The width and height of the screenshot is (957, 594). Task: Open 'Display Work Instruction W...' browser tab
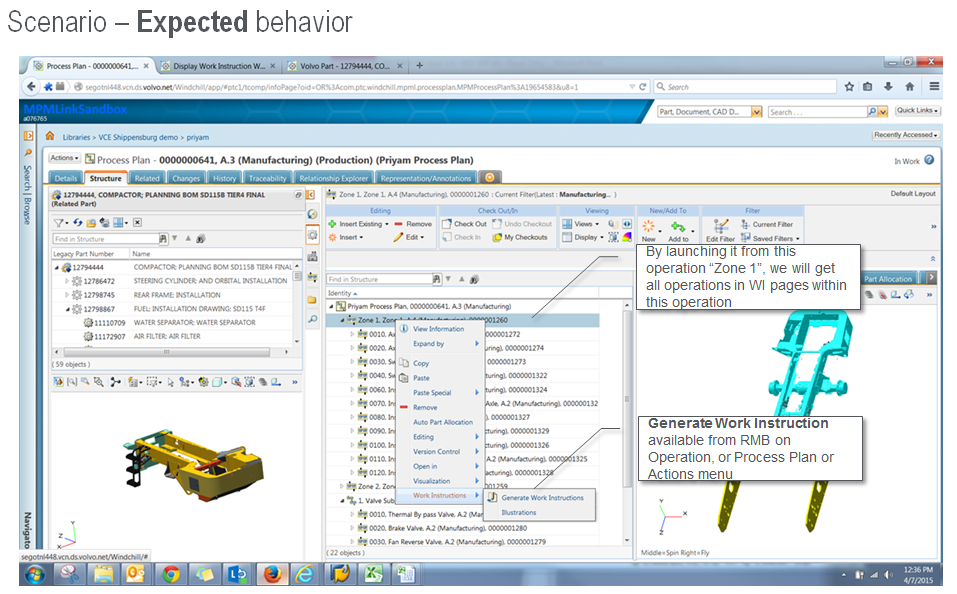point(218,66)
